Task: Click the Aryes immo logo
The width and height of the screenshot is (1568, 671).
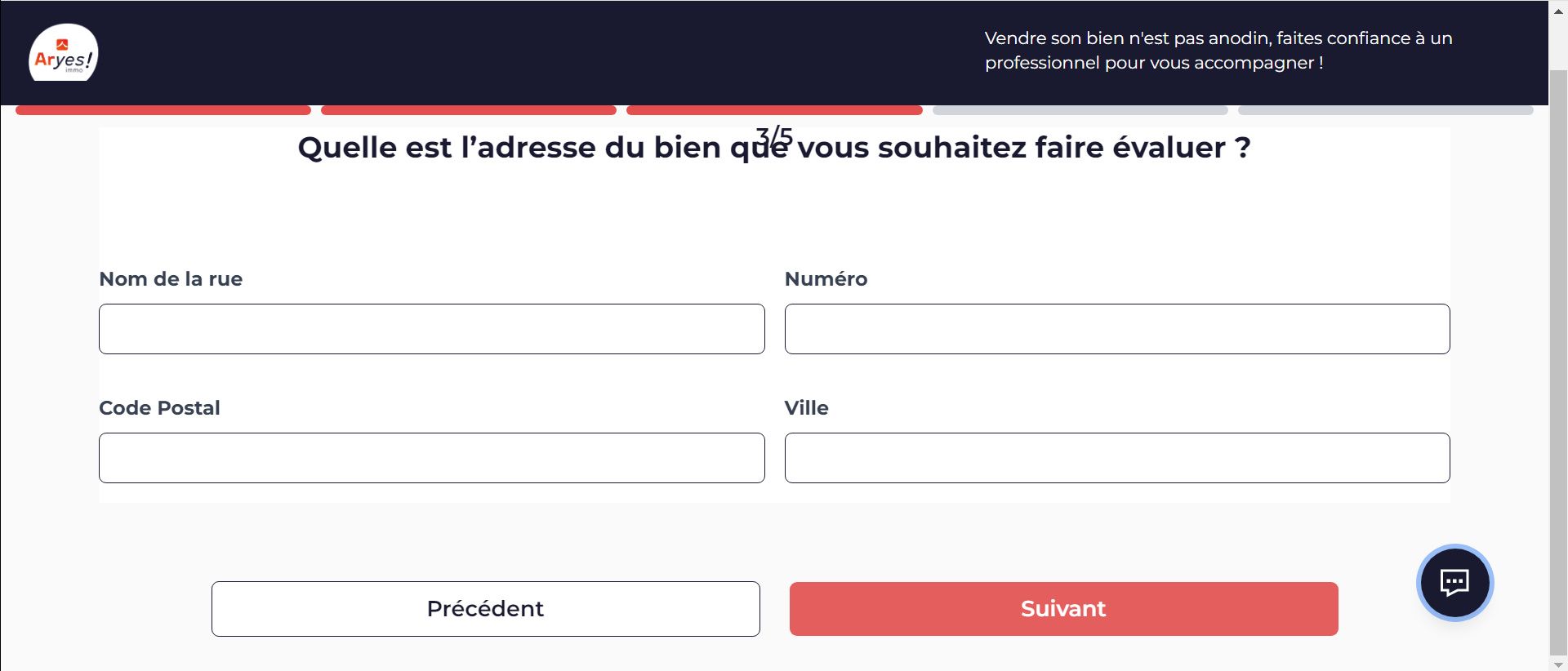Action: (x=64, y=53)
